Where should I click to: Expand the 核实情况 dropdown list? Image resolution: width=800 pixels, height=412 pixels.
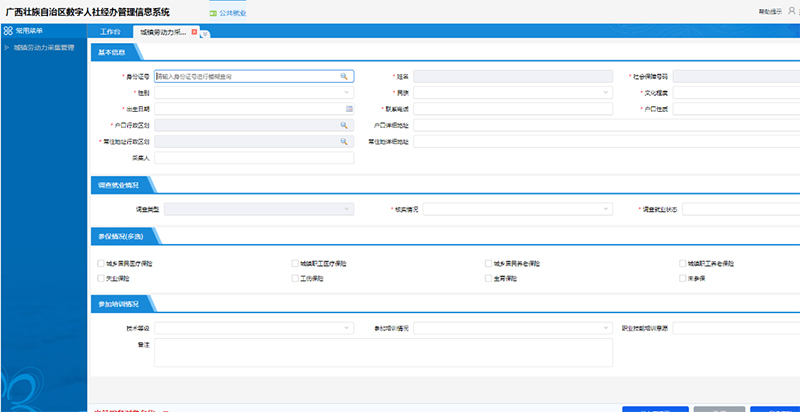point(516,209)
